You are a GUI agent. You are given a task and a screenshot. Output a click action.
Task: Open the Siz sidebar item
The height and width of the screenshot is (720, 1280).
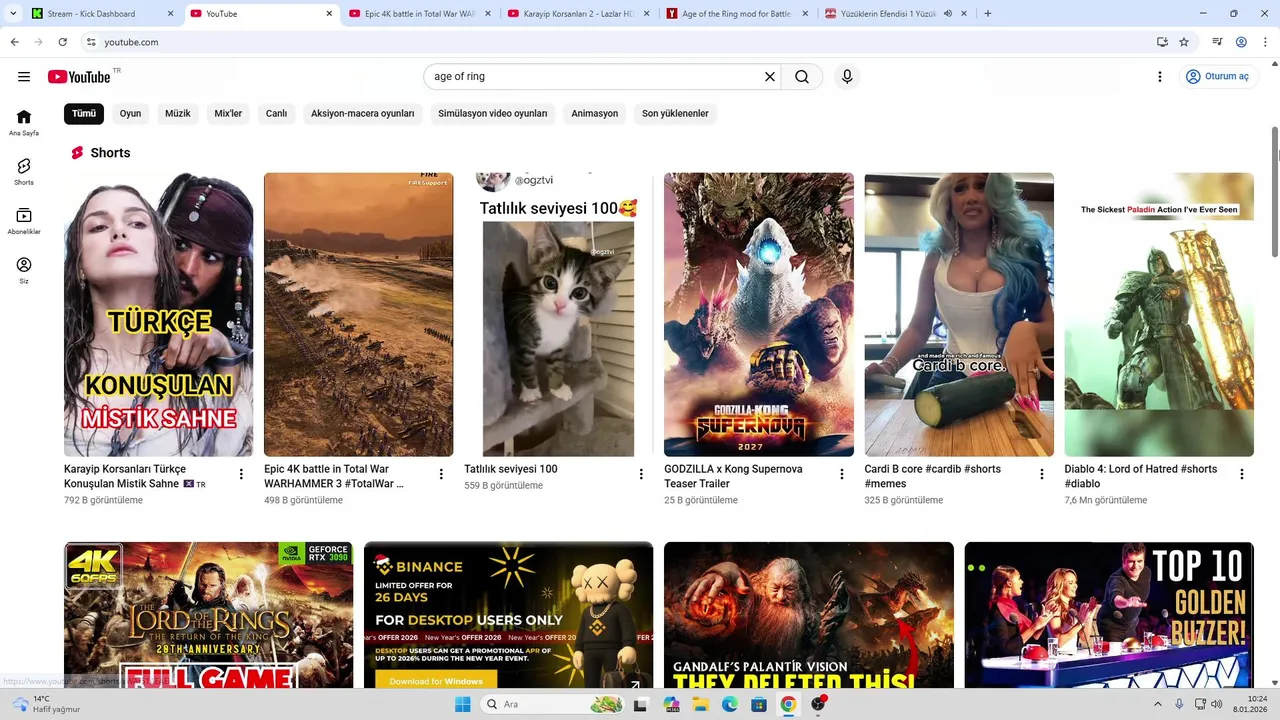point(24,270)
